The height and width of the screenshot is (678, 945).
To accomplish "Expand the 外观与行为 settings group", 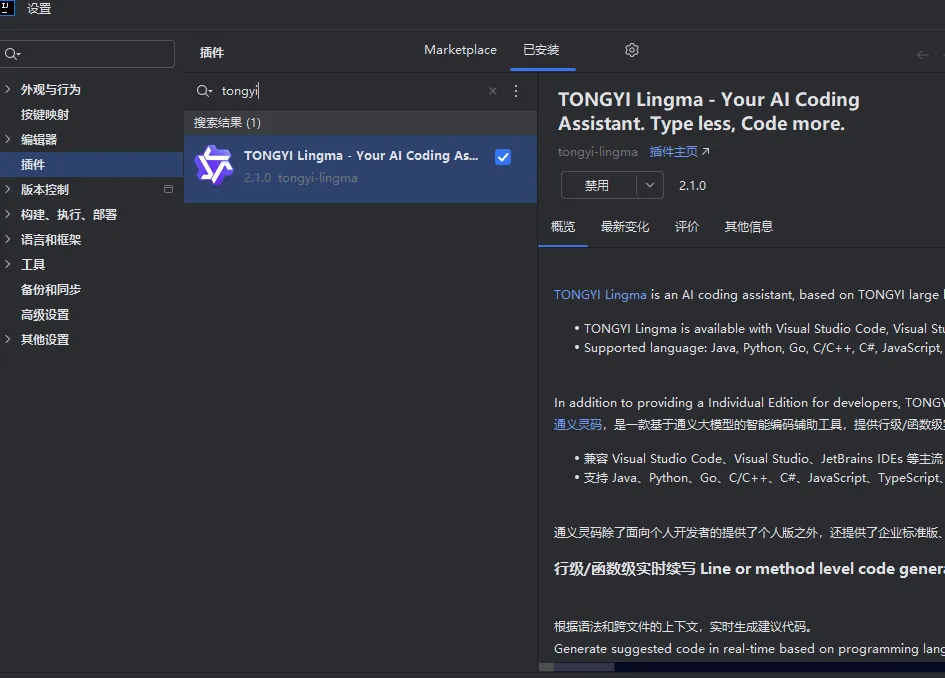I will pos(8,89).
